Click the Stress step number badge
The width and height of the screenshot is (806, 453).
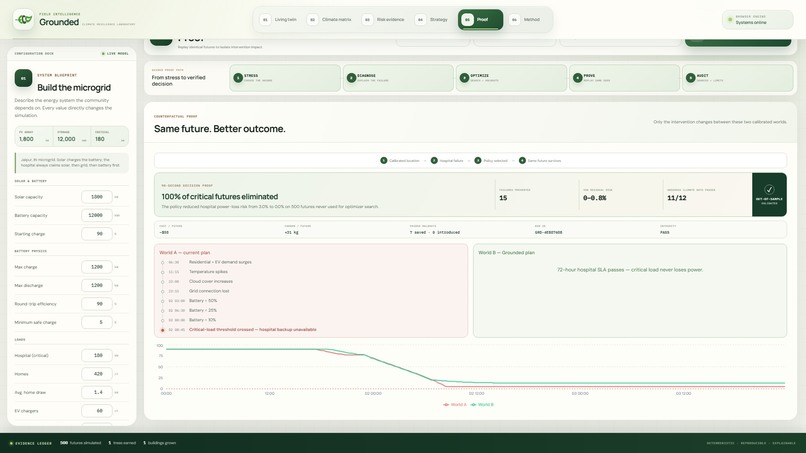238,78
